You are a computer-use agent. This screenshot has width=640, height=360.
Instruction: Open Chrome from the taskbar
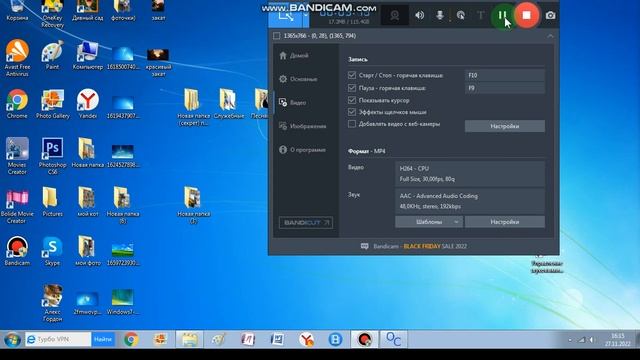[x=131, y=339]
